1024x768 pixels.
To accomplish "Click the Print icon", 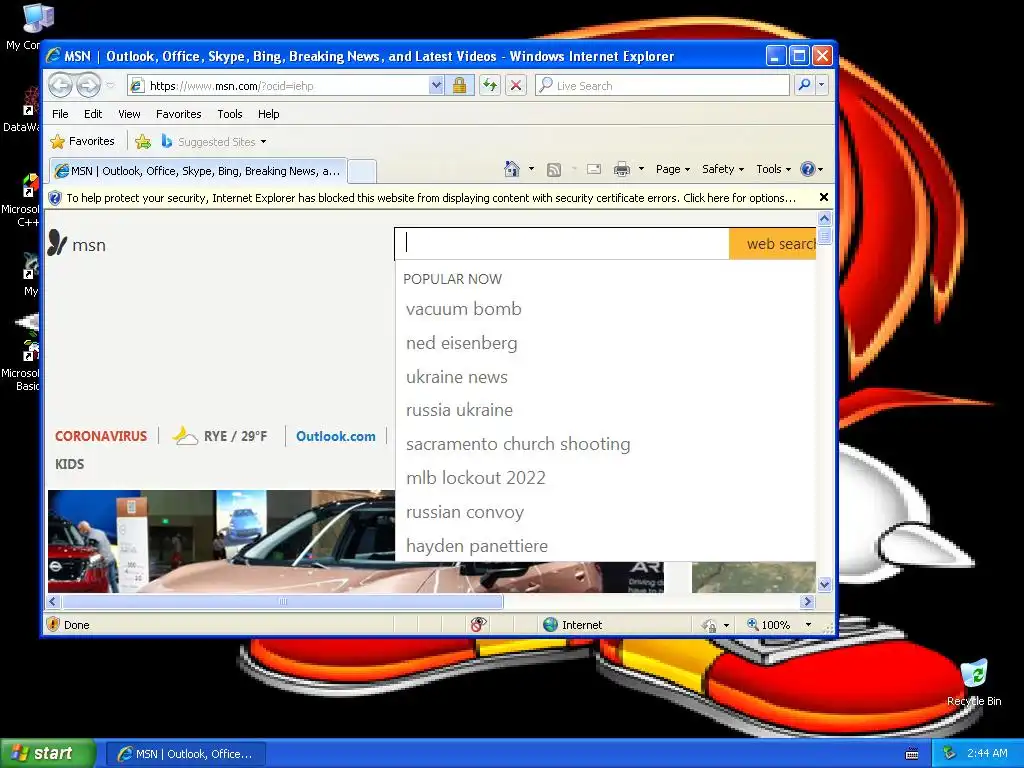I will point(622,169).
